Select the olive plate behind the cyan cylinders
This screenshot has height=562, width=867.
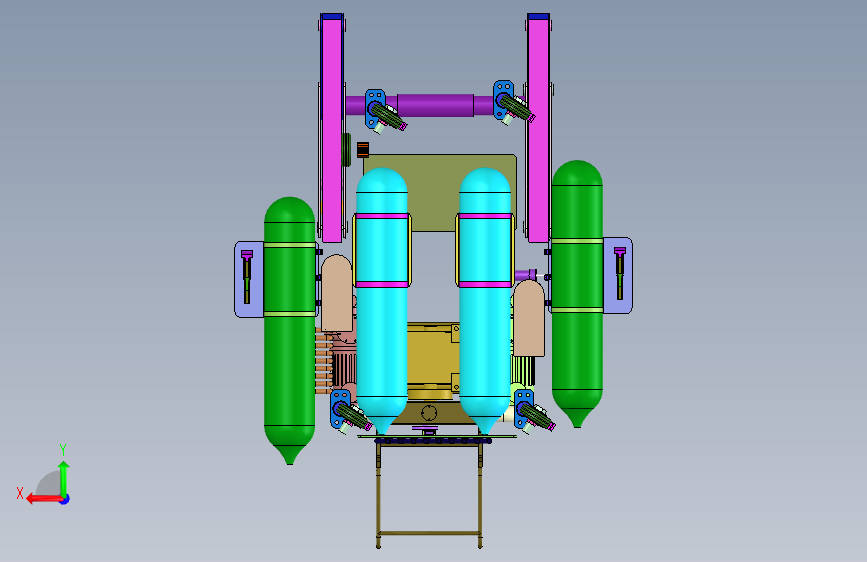click(434, 192)
